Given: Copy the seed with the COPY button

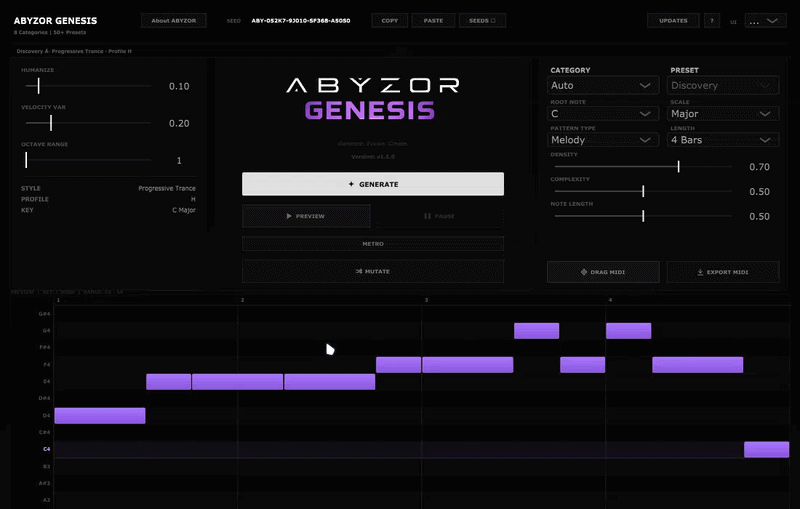Looking at the screenshot, I should coord(390,20).
